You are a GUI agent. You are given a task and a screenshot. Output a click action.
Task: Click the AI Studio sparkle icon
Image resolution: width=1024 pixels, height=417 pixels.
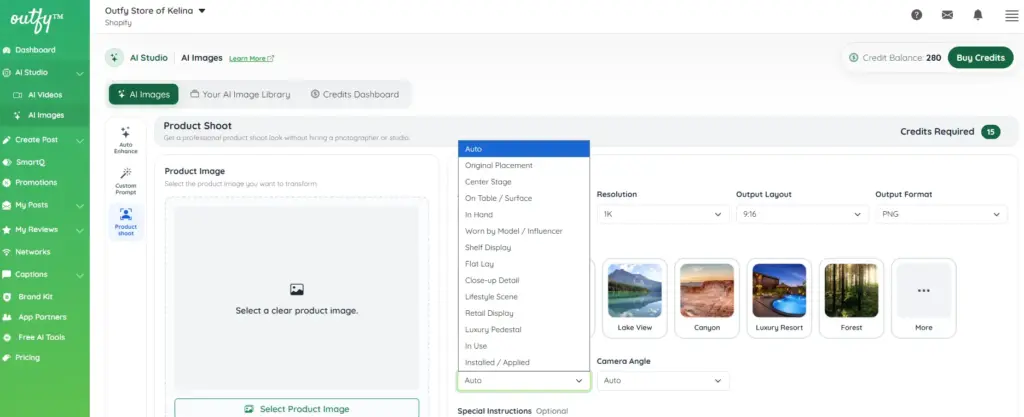click(114, 57)
